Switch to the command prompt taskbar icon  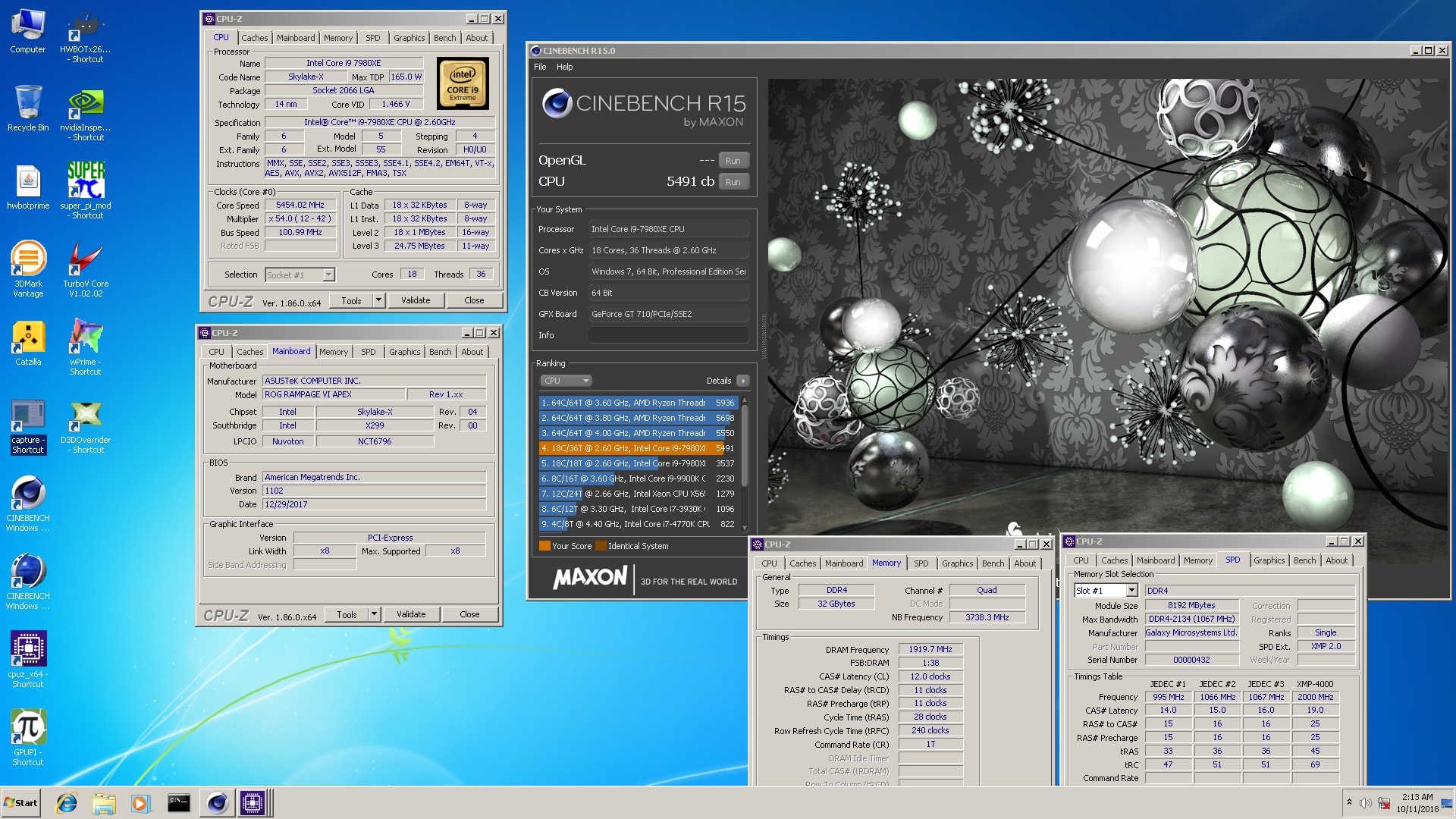[x=179, y=803]
